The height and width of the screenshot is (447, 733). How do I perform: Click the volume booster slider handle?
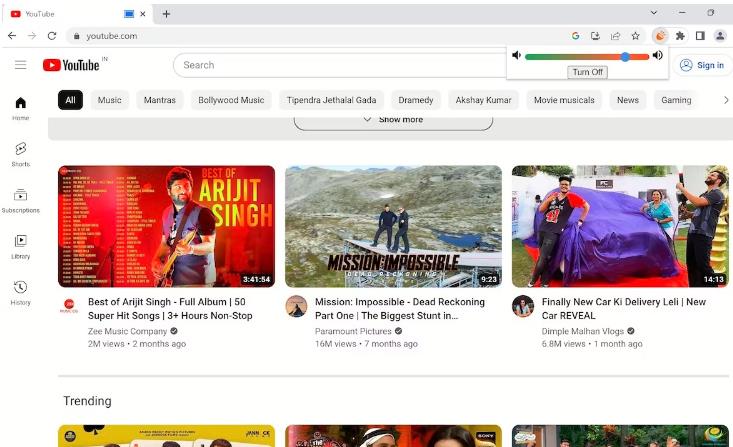pyautogui.click(x=625, y=57)
